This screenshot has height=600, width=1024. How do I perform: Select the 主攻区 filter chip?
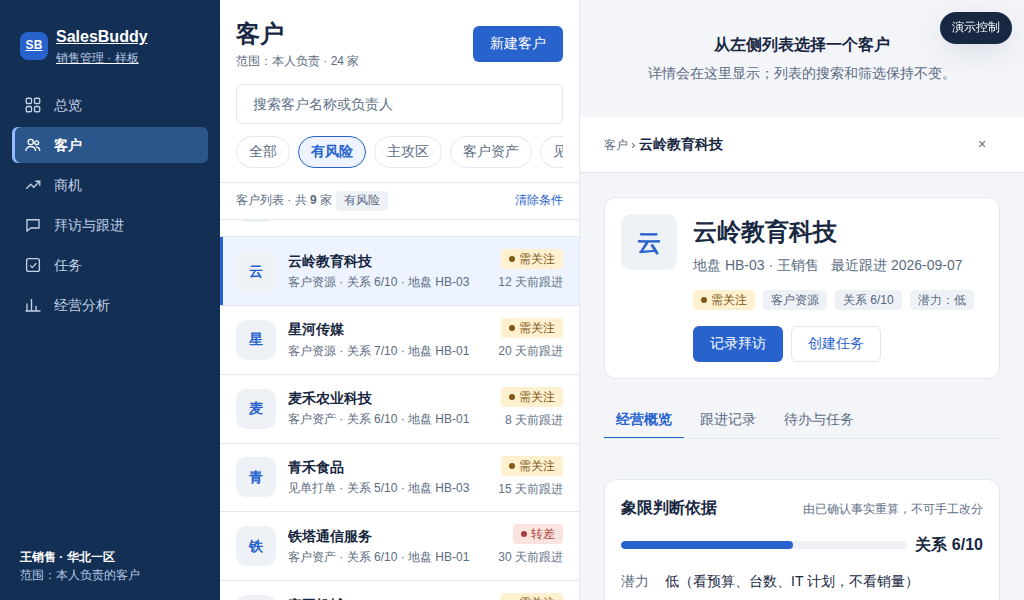coord(408,151)
